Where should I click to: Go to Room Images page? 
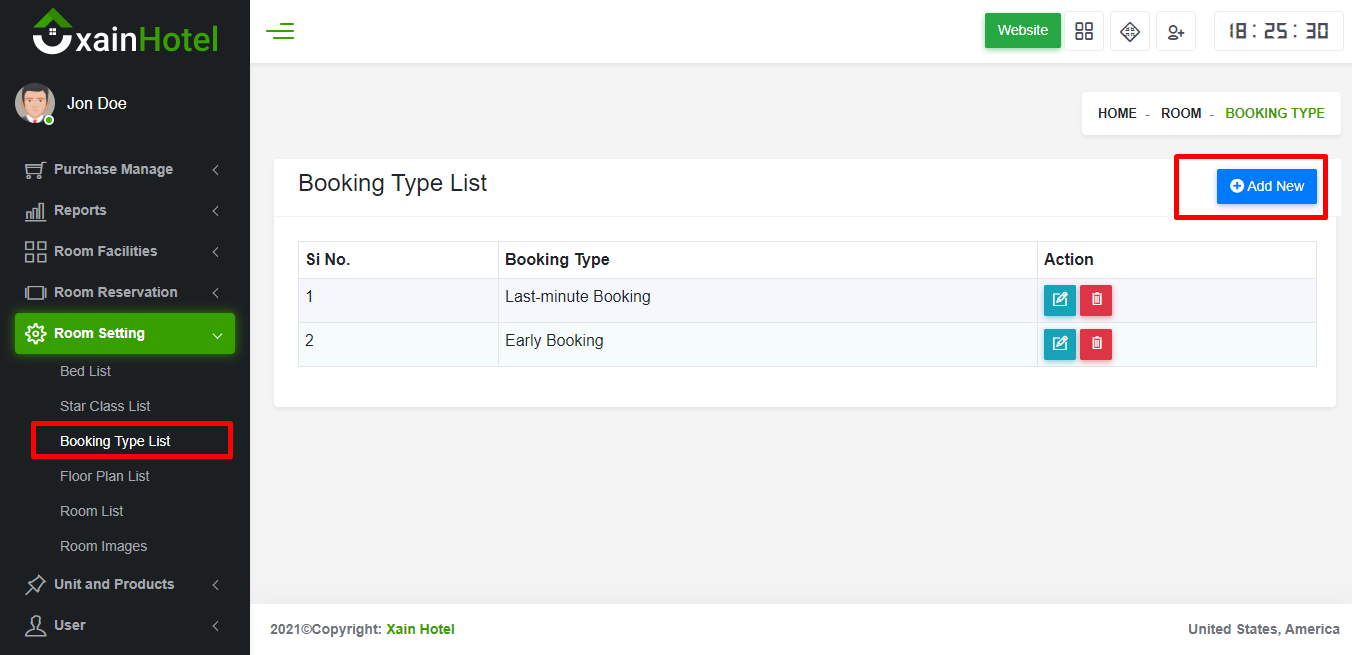coord(103,547)
